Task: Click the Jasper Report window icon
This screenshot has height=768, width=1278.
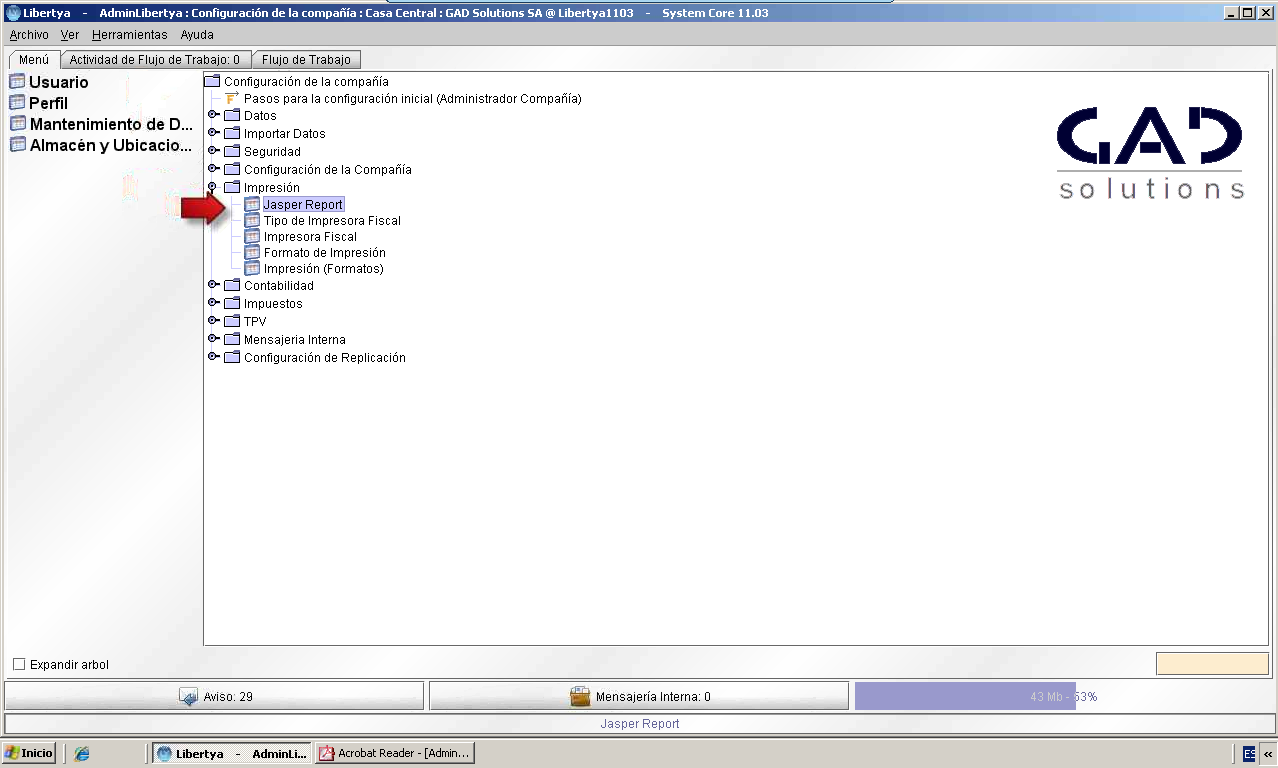Action: tap(252, 204)
